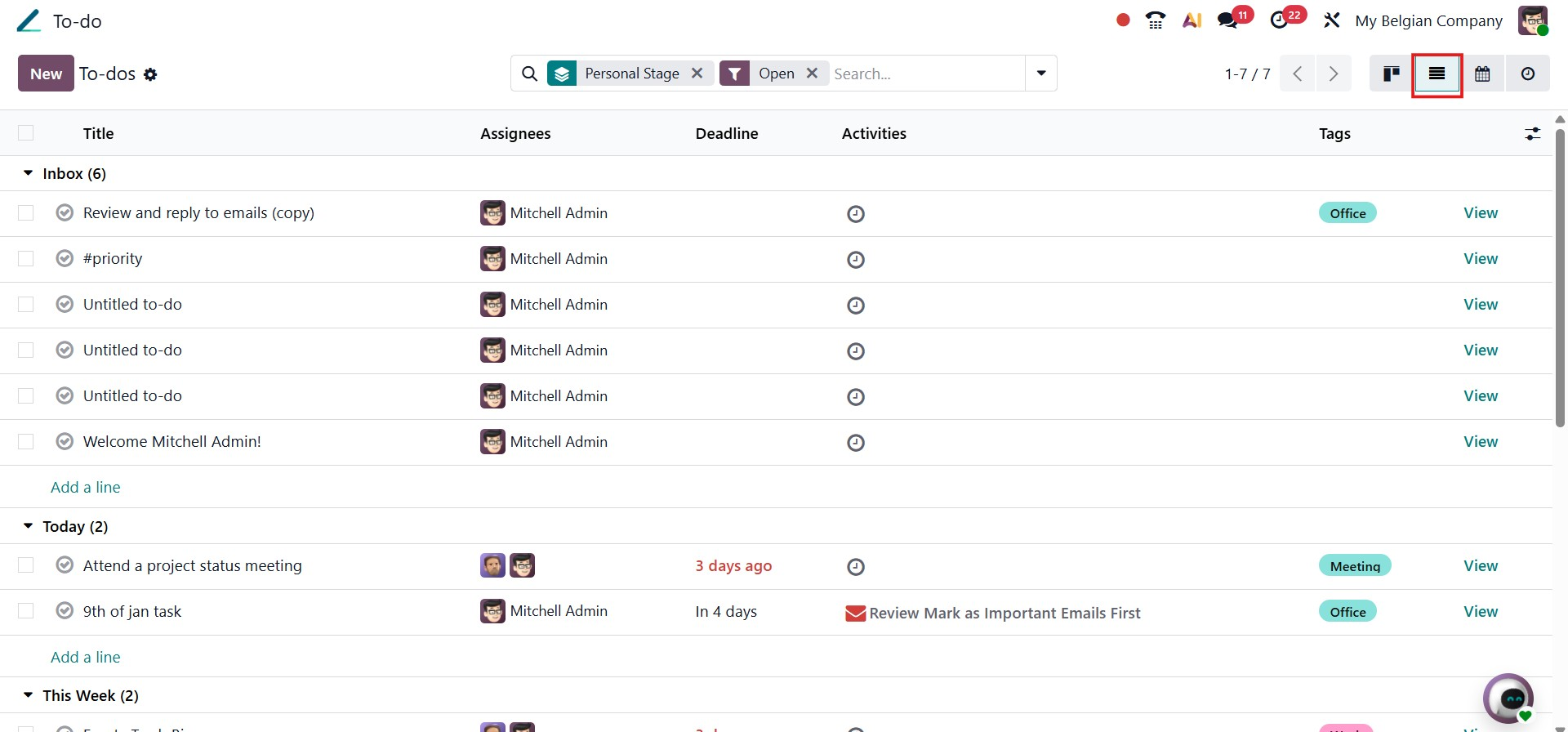
Task: Open activities clock with 22 badge
Action: pos(1280,20)
